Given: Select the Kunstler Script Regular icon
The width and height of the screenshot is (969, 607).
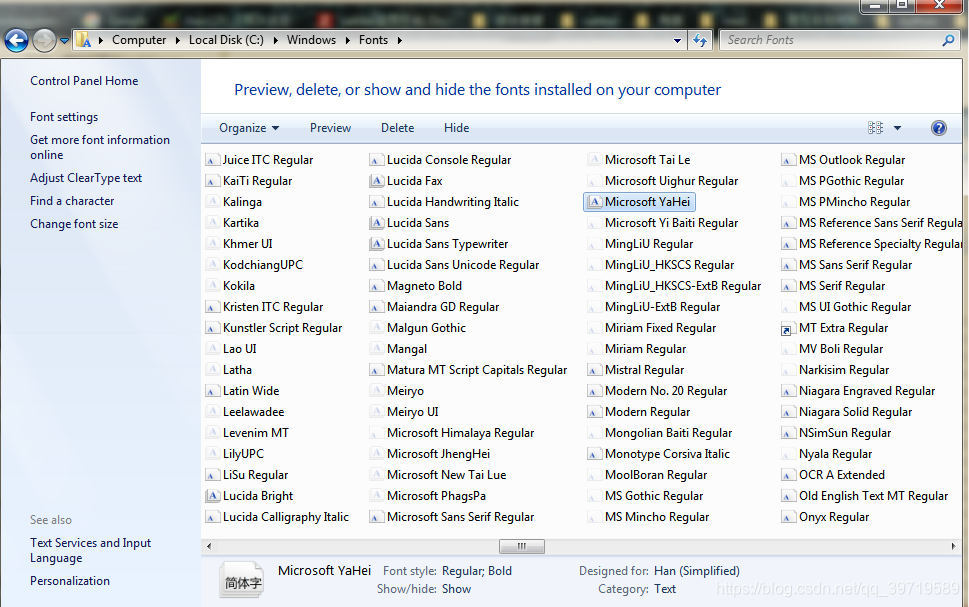Looking at the screenshot, I should [x=213, y=328].
